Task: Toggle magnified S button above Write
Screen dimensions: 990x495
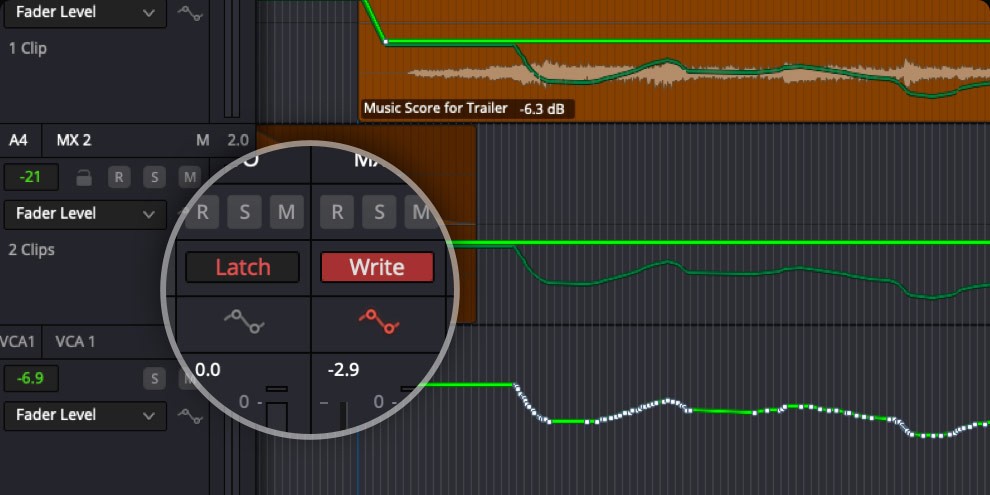Action: point(379,212)
